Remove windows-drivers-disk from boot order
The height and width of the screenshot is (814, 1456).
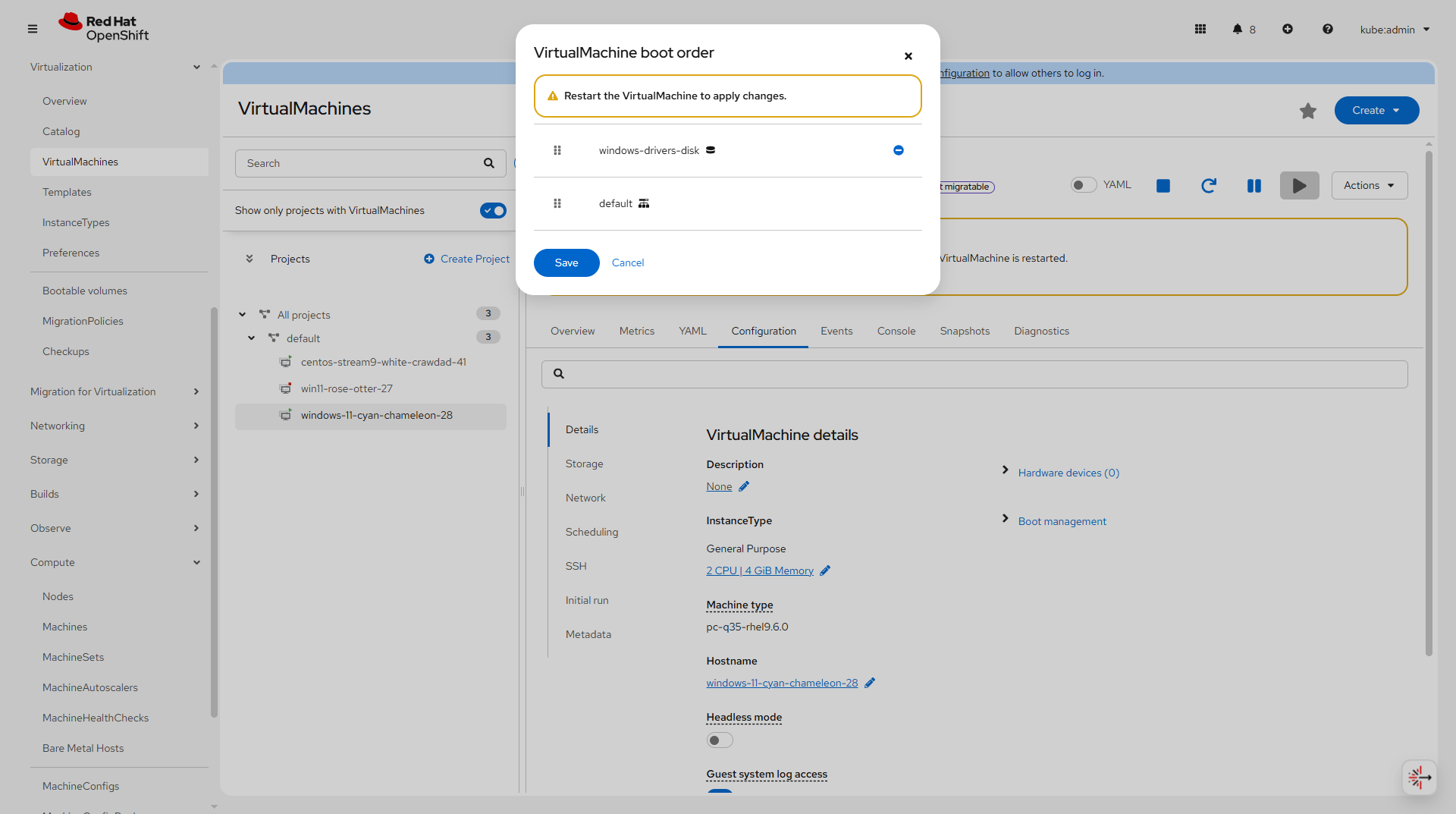coord(898,150)
